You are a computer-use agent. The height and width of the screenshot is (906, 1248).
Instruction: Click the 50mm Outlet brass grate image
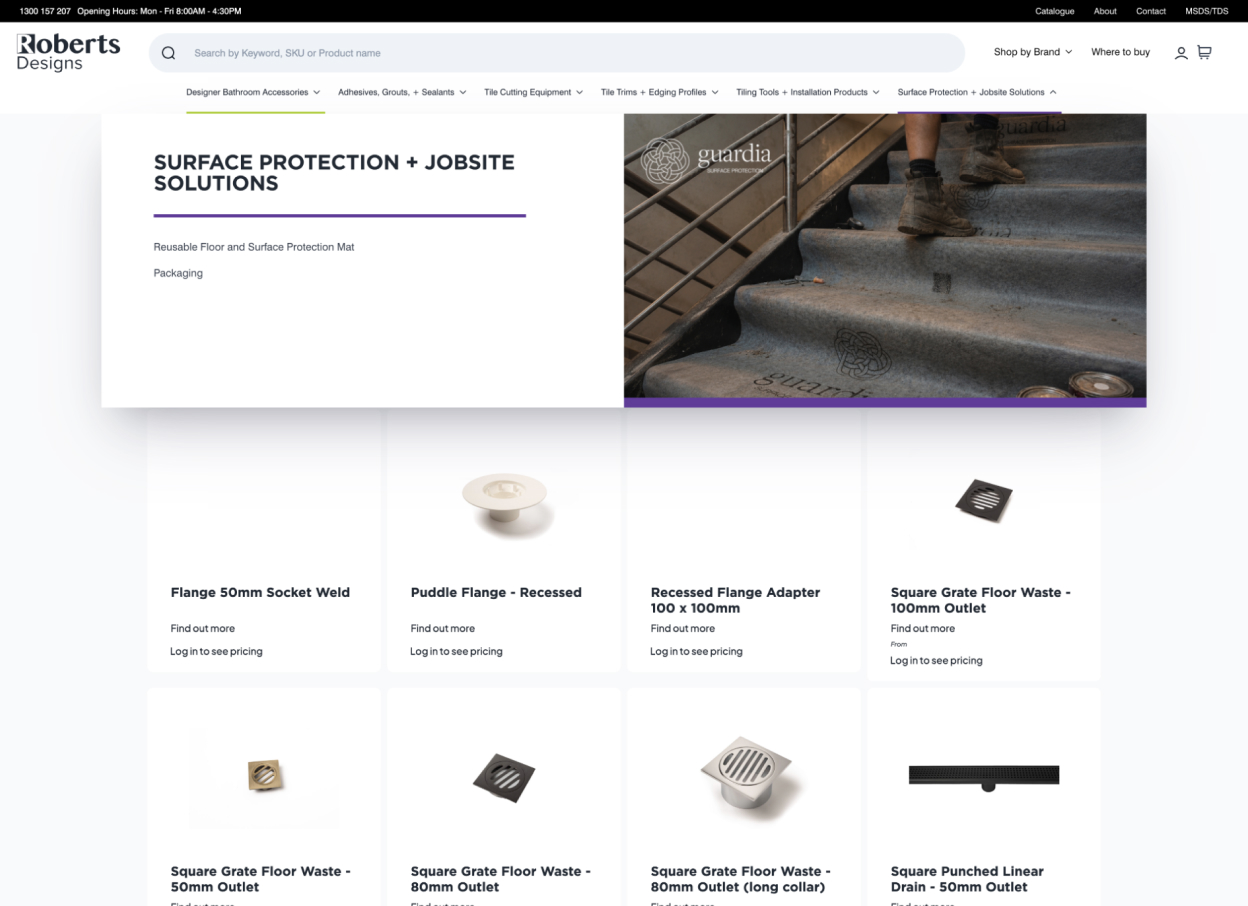264,776
